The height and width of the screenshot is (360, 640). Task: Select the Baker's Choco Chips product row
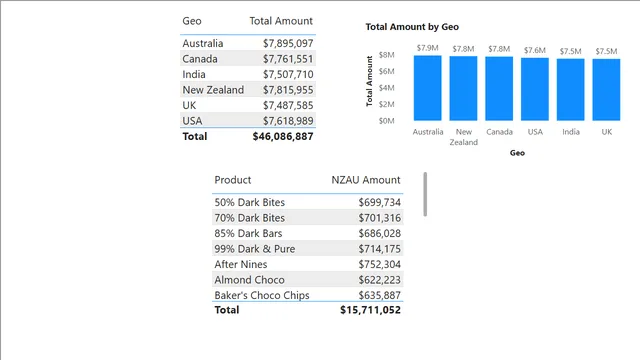(308, 295)
